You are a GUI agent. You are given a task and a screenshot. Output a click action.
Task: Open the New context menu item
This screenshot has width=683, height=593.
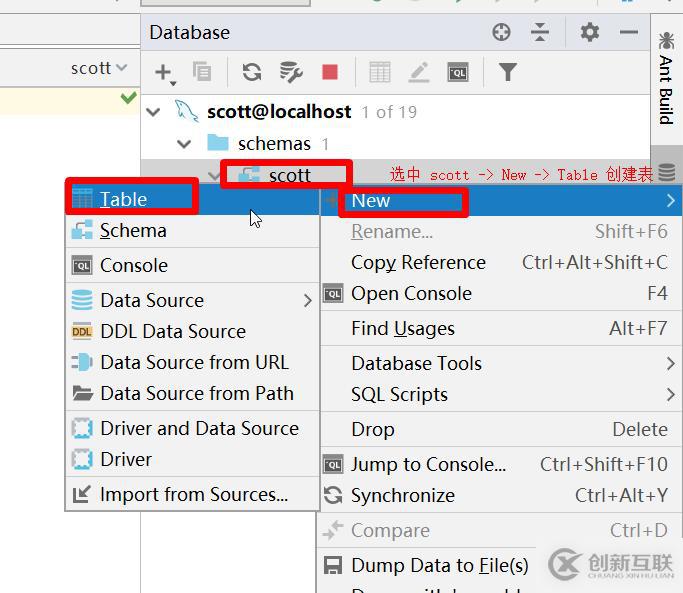(501, 200)
